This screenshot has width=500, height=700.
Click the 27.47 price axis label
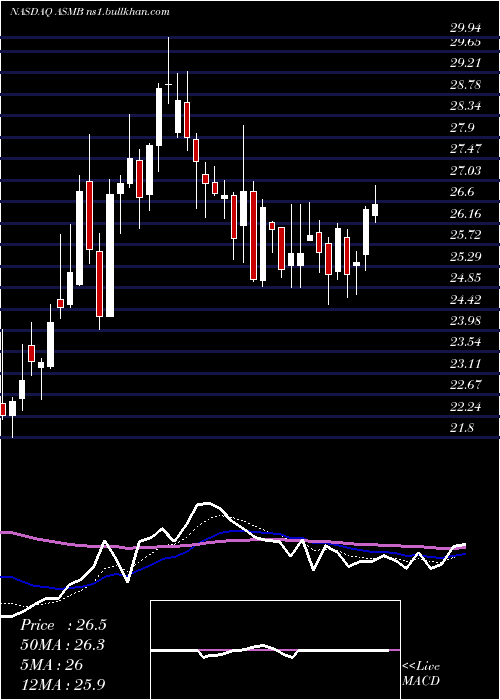coord(466,149)
